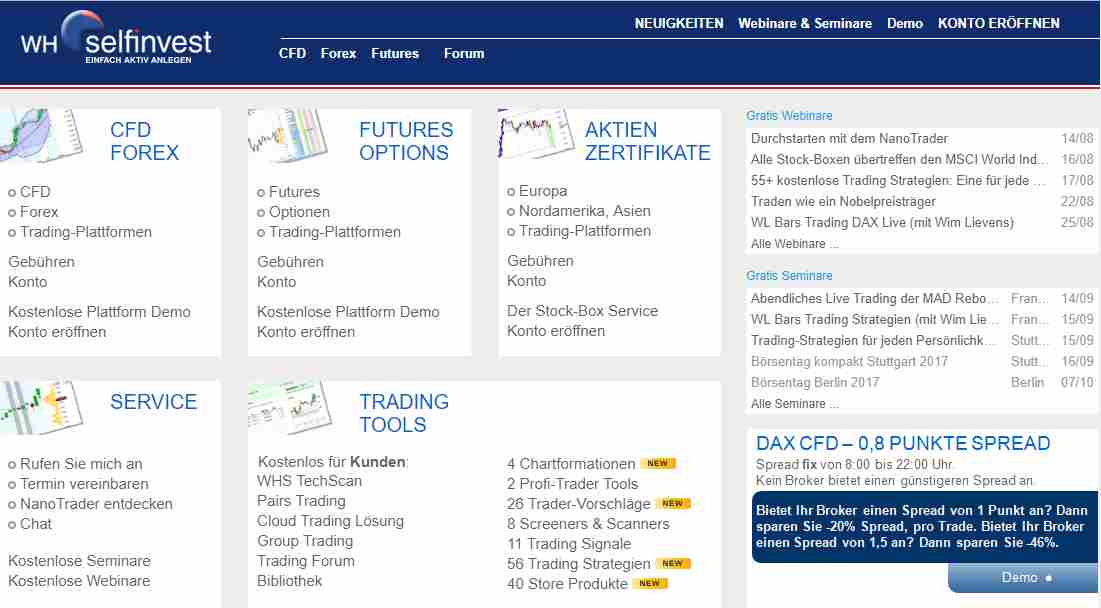Select the Futures navigation tab

pyautogui.click(x=395, y=53)
